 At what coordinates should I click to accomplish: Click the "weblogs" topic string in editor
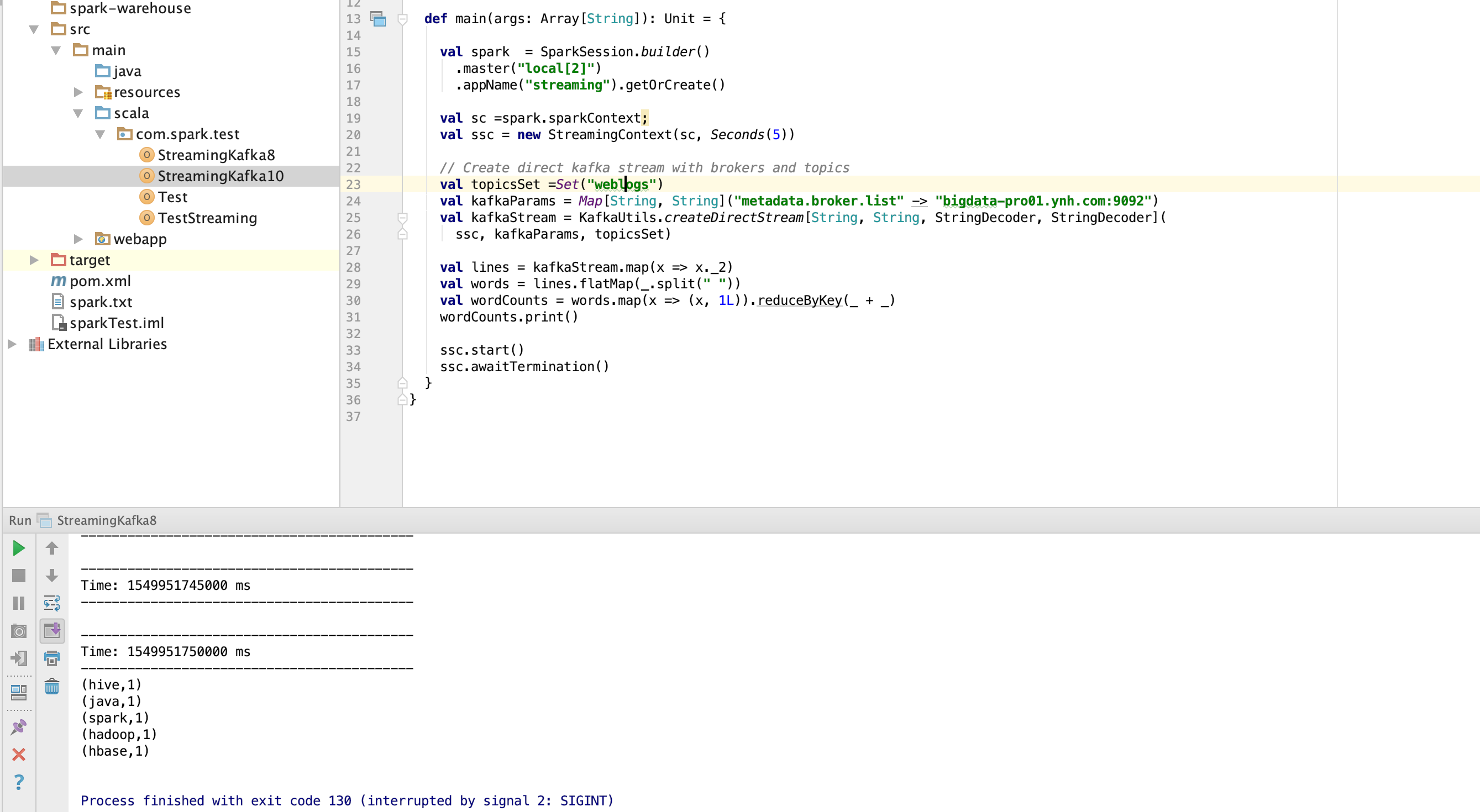click(x=621, y=184)
